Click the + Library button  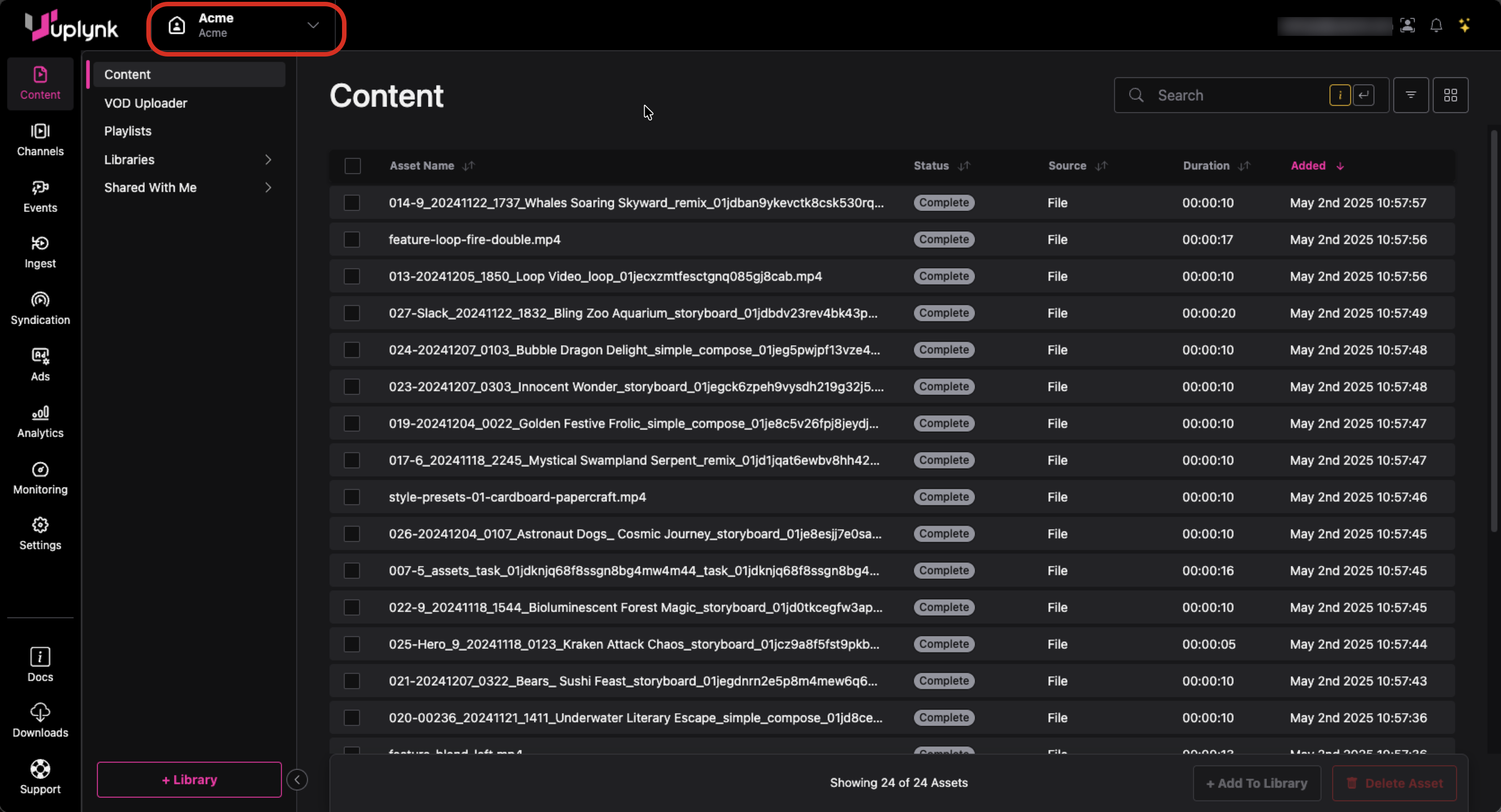189,779
